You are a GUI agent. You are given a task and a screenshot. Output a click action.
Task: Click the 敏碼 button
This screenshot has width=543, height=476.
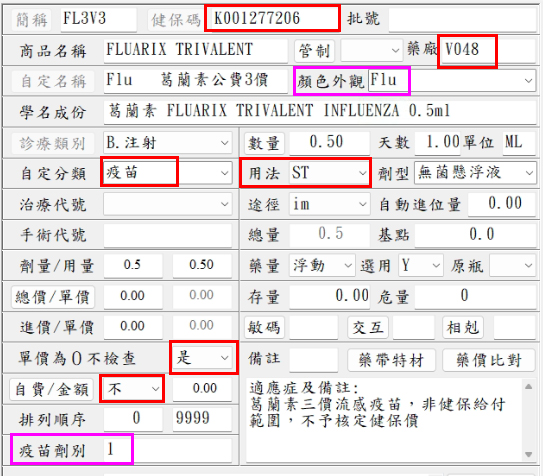point(264,327)
